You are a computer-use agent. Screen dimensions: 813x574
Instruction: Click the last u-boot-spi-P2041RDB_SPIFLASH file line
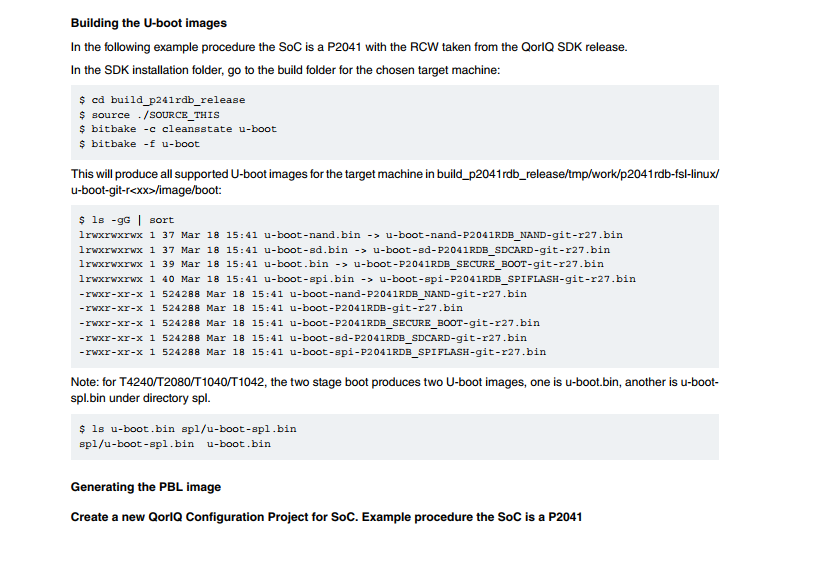click(x=312, y=352)
